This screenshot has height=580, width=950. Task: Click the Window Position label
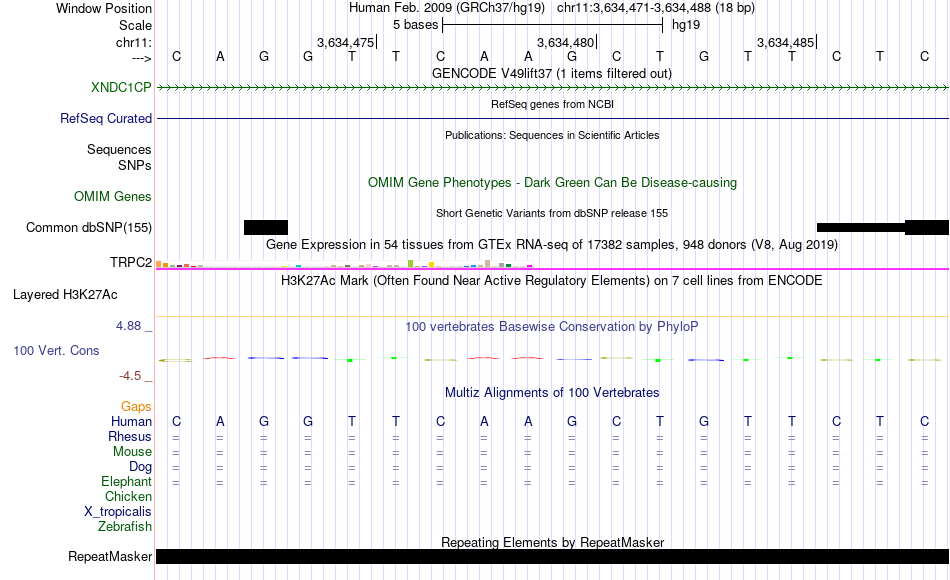104,8
